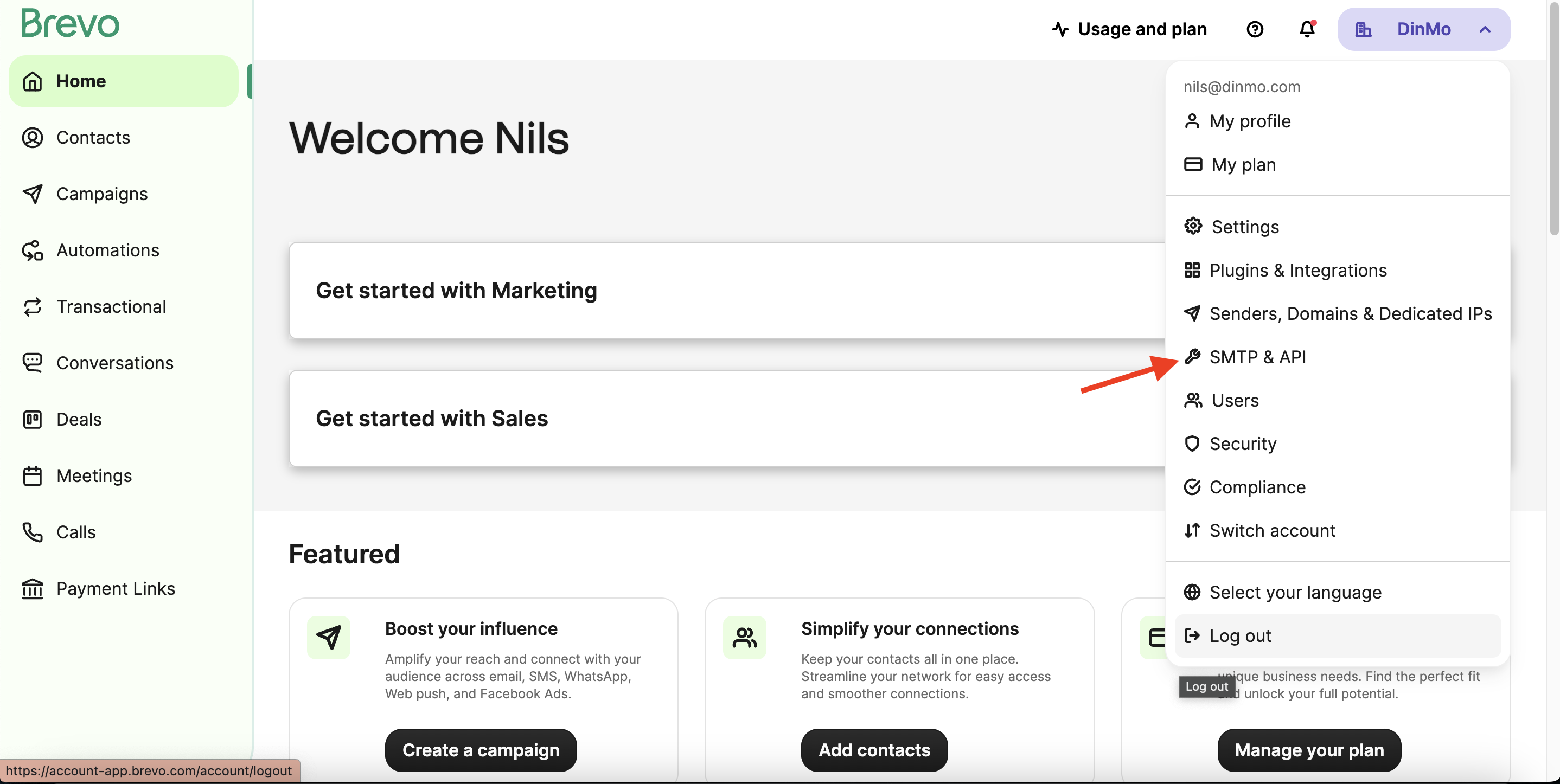Click the Create a campaign button
1560x784 pixels.
(480, 750)
